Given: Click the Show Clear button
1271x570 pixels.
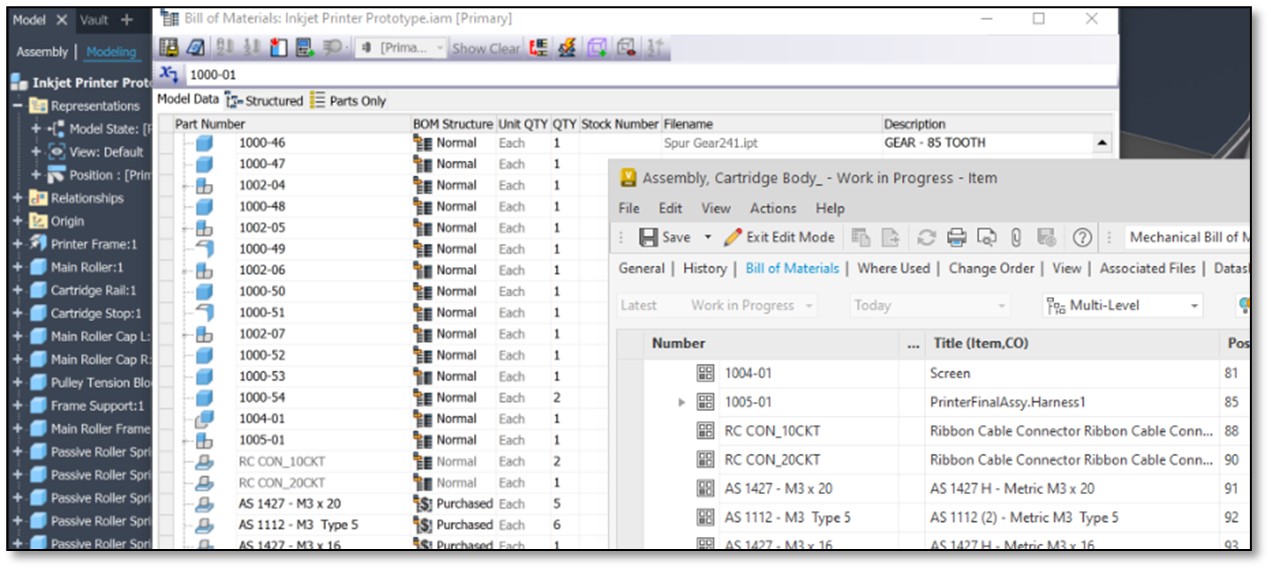Looking at the screenshot, I should tap(486, 48).
